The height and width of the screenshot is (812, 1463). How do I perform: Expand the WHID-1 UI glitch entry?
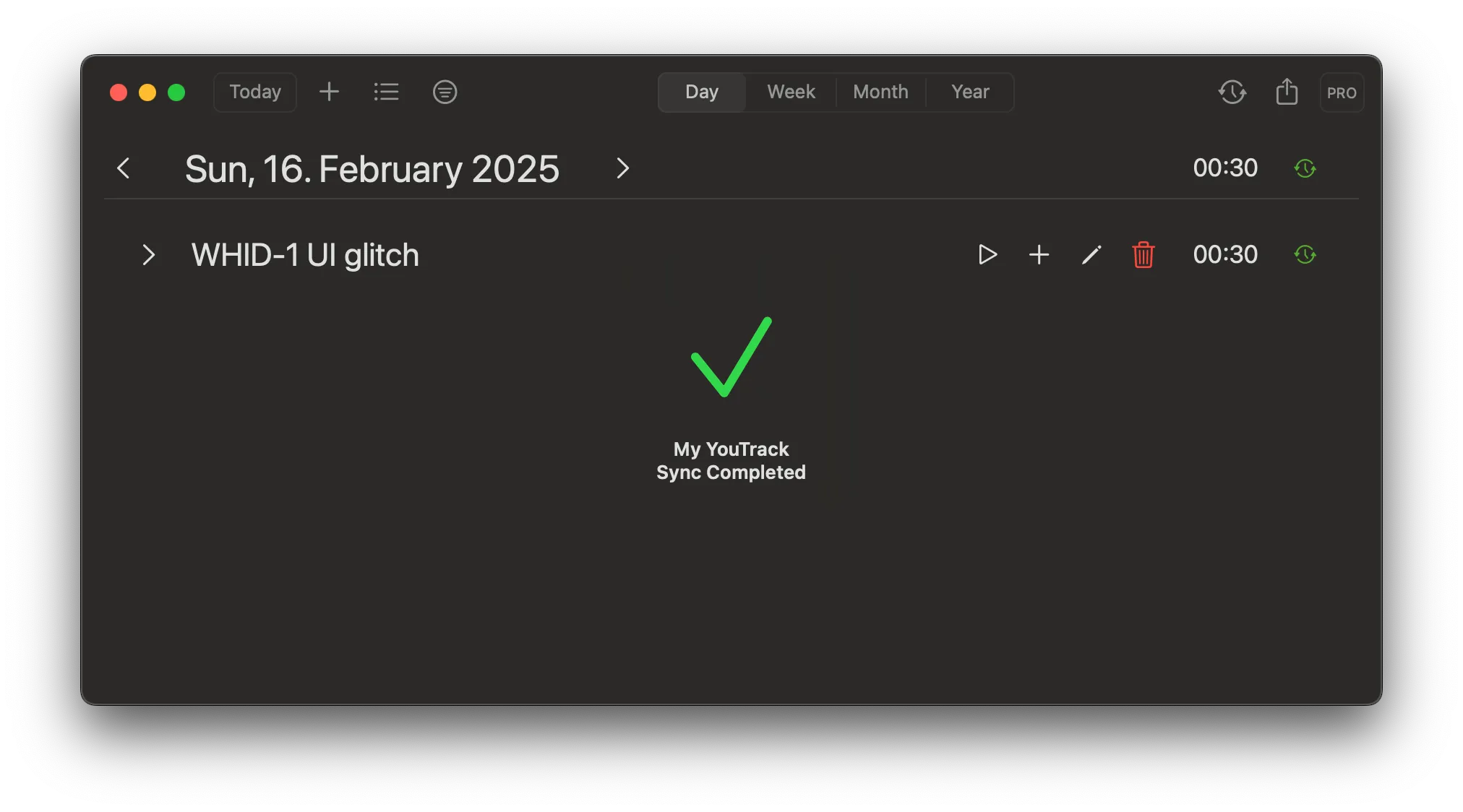[x=148, y=255]
